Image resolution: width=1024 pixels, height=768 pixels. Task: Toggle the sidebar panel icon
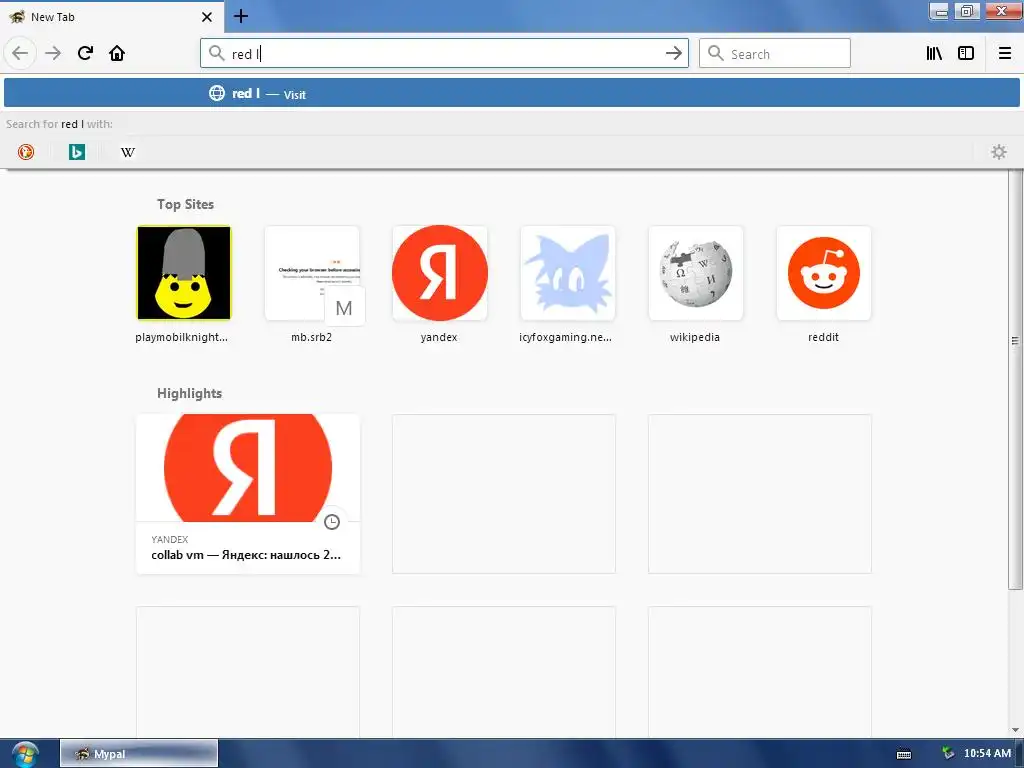[x=966, y=53]
